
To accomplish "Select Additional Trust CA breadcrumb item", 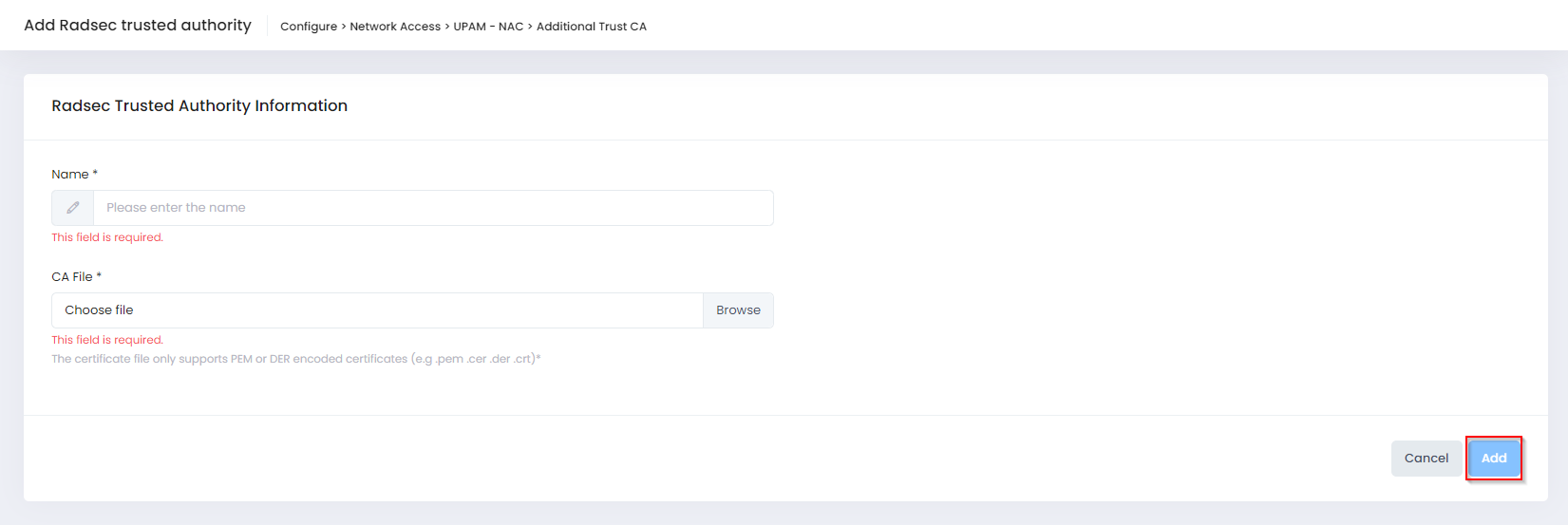I will (x=591, y=27).
